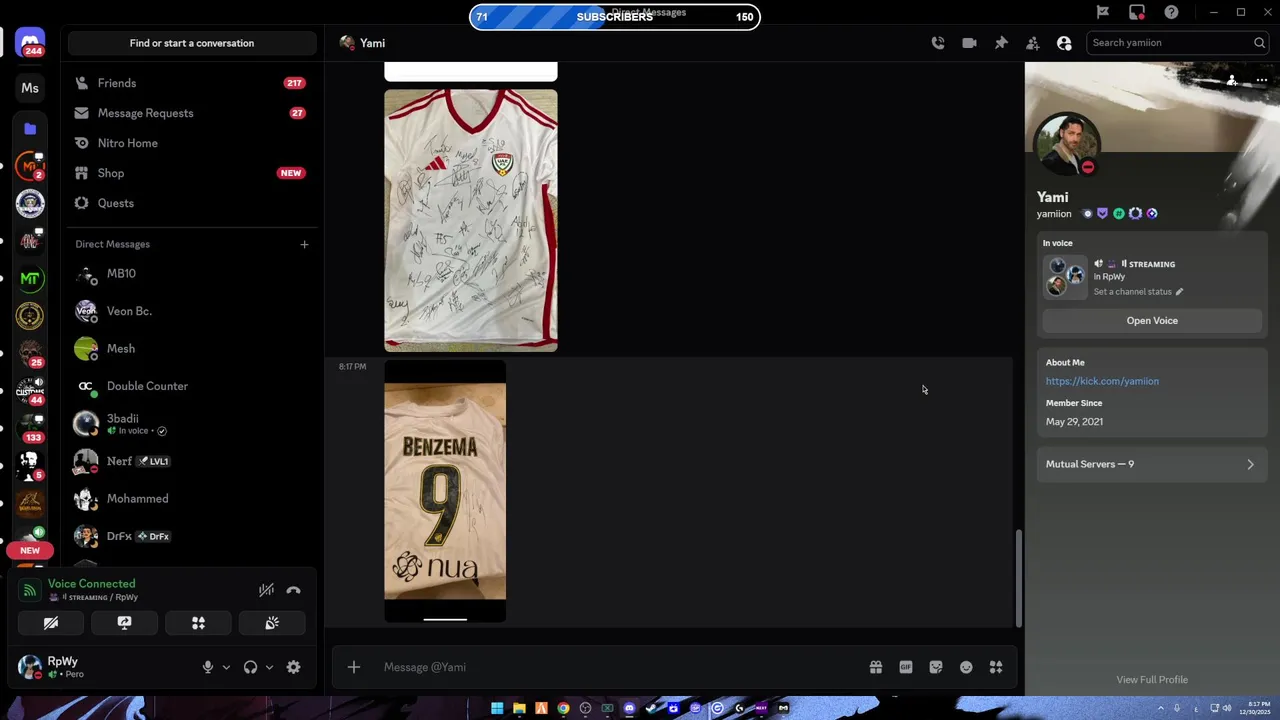Open Message Requests

pos(190,113)
